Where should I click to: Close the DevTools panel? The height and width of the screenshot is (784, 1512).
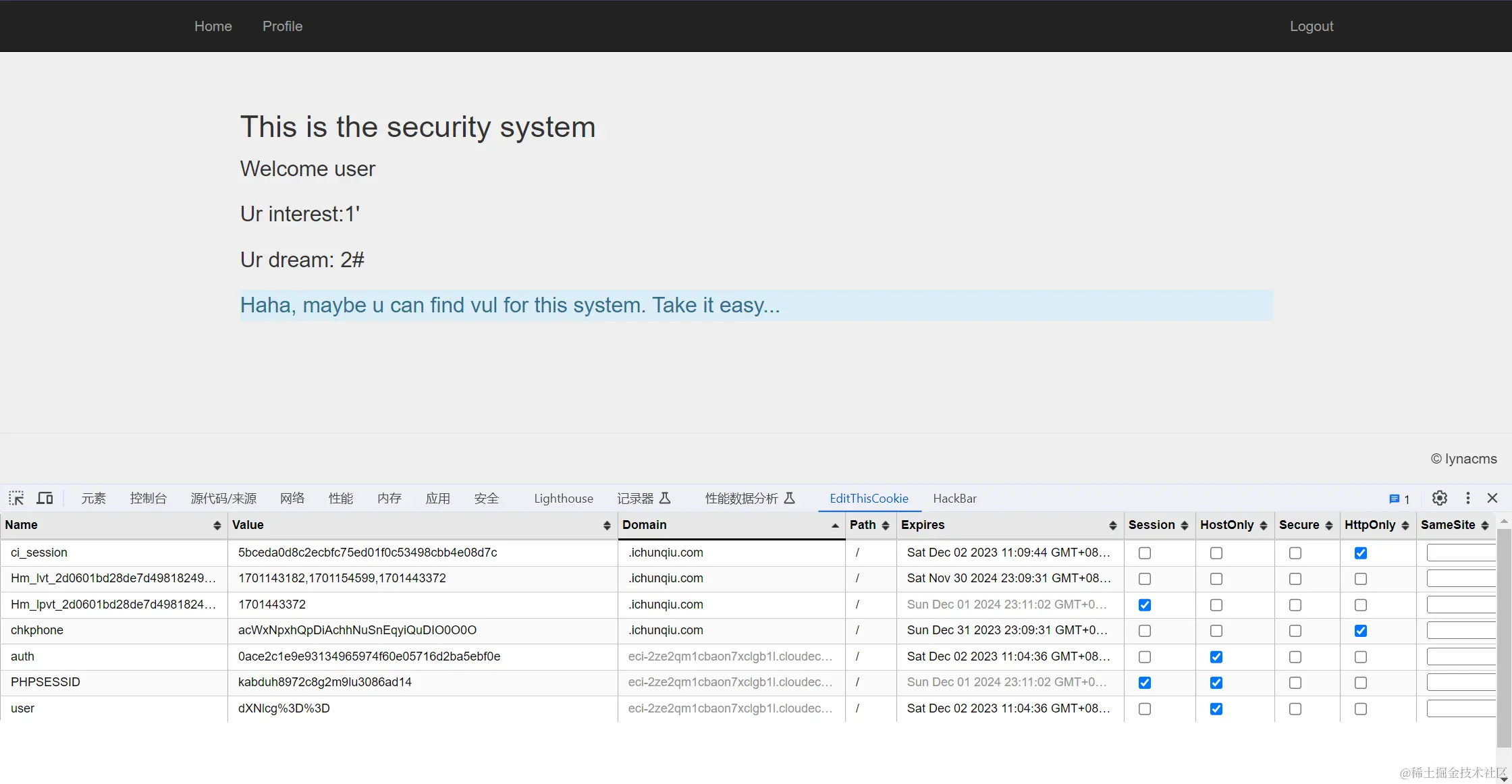coord(1492,499)
